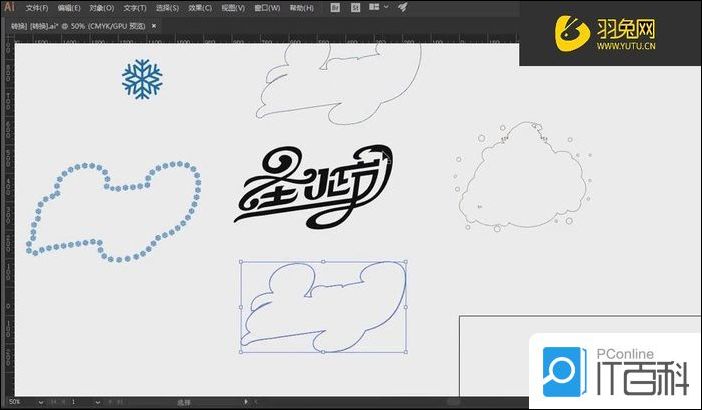Click the blue snowflake artwork
702x410 pixels.
[x=142, y=79]
